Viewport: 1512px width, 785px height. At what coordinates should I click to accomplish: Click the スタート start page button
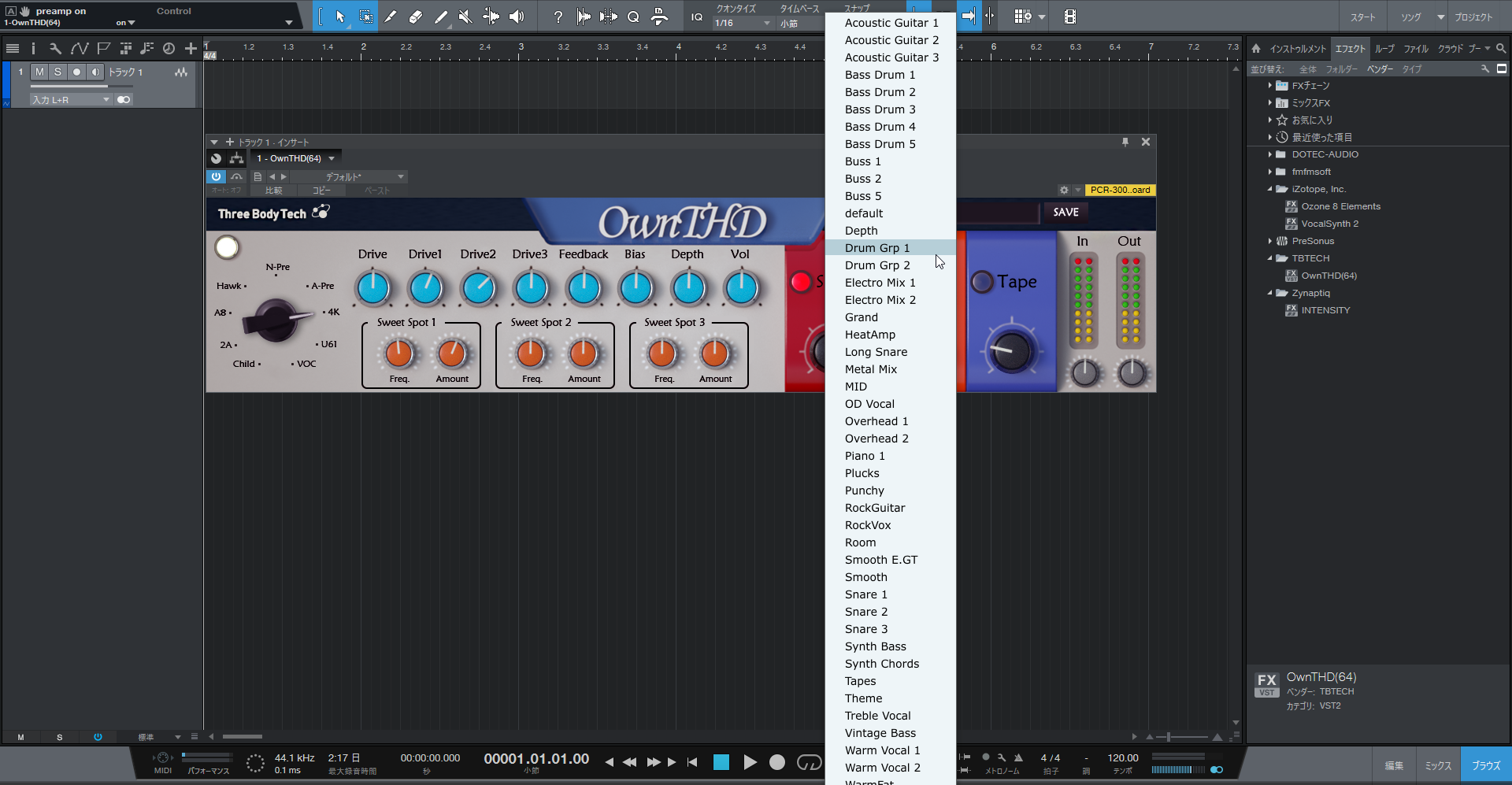(x=1362, y=17)
